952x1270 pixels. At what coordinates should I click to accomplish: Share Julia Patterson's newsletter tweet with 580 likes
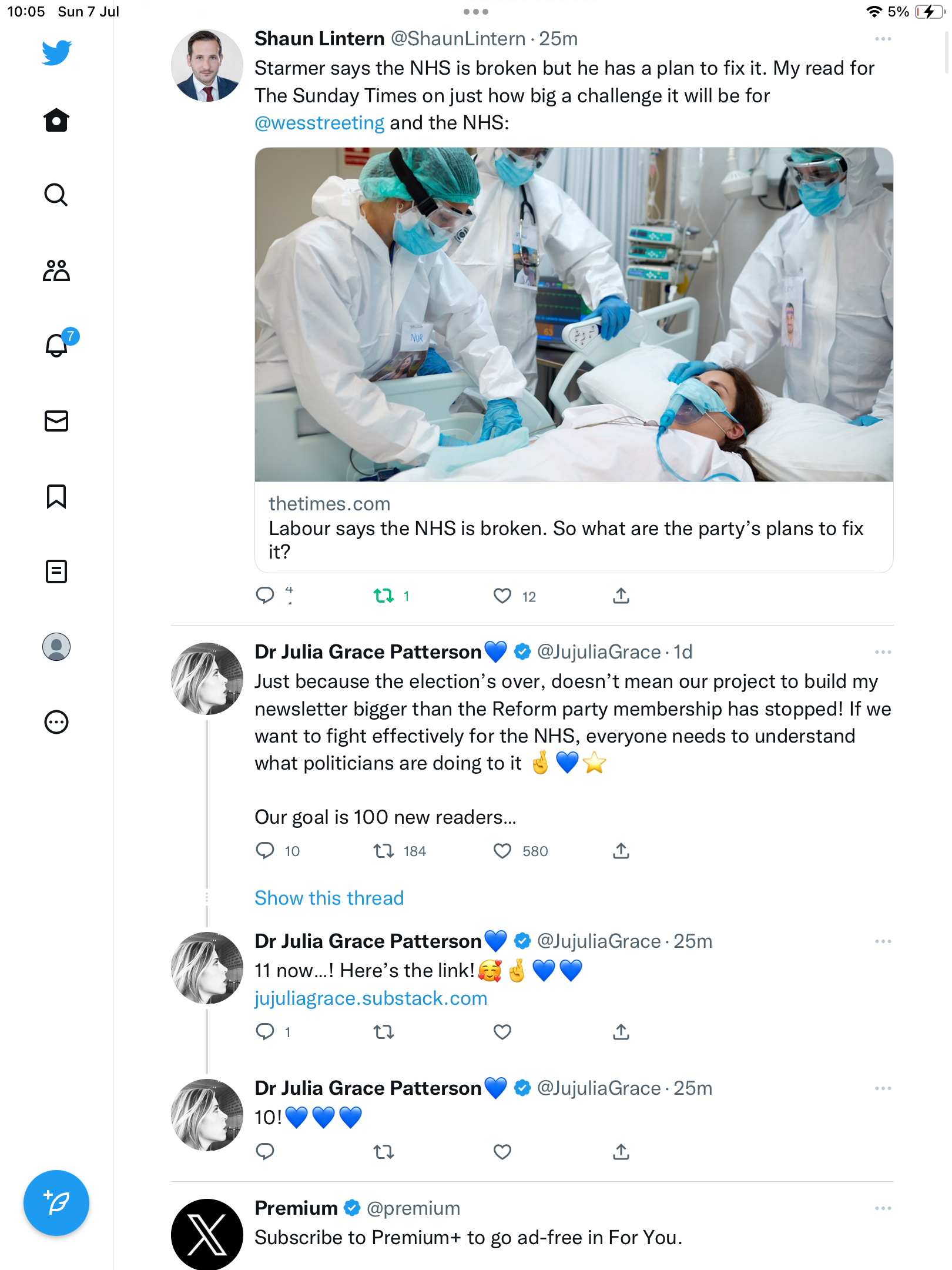point(621,851)
